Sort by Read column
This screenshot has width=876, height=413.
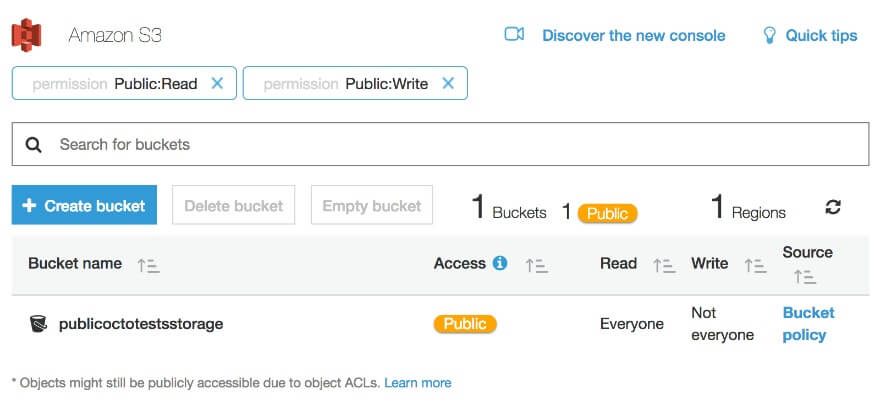[664, 265]
